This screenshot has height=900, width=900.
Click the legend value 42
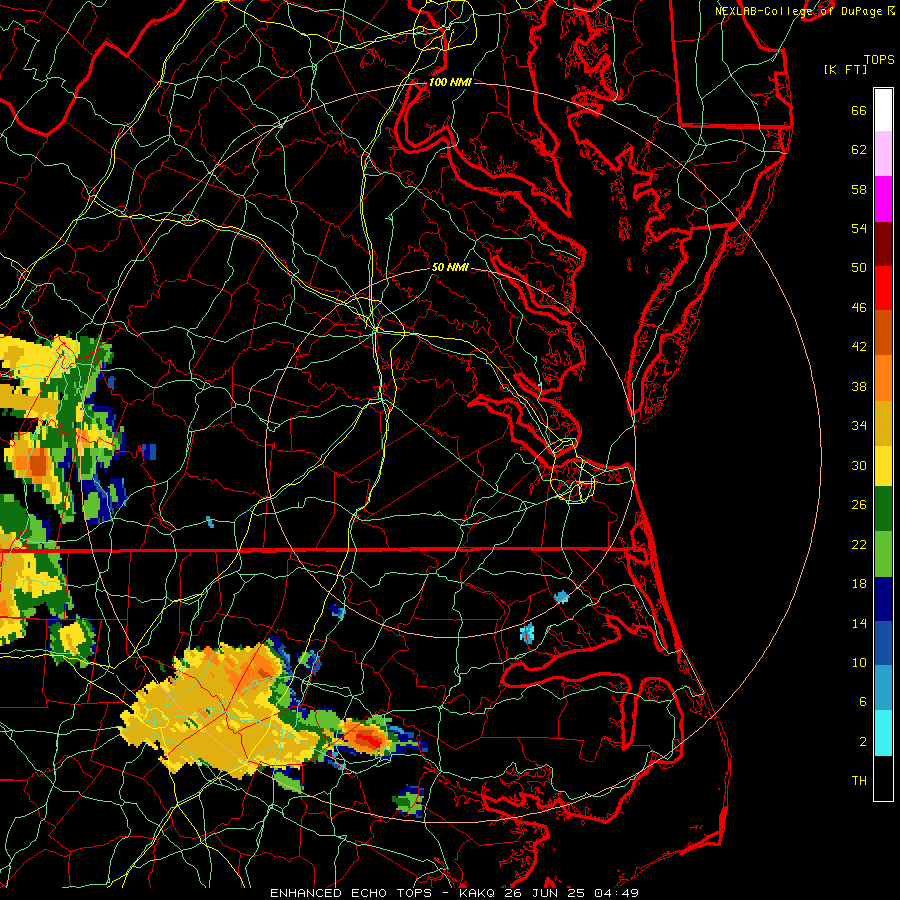859,347
